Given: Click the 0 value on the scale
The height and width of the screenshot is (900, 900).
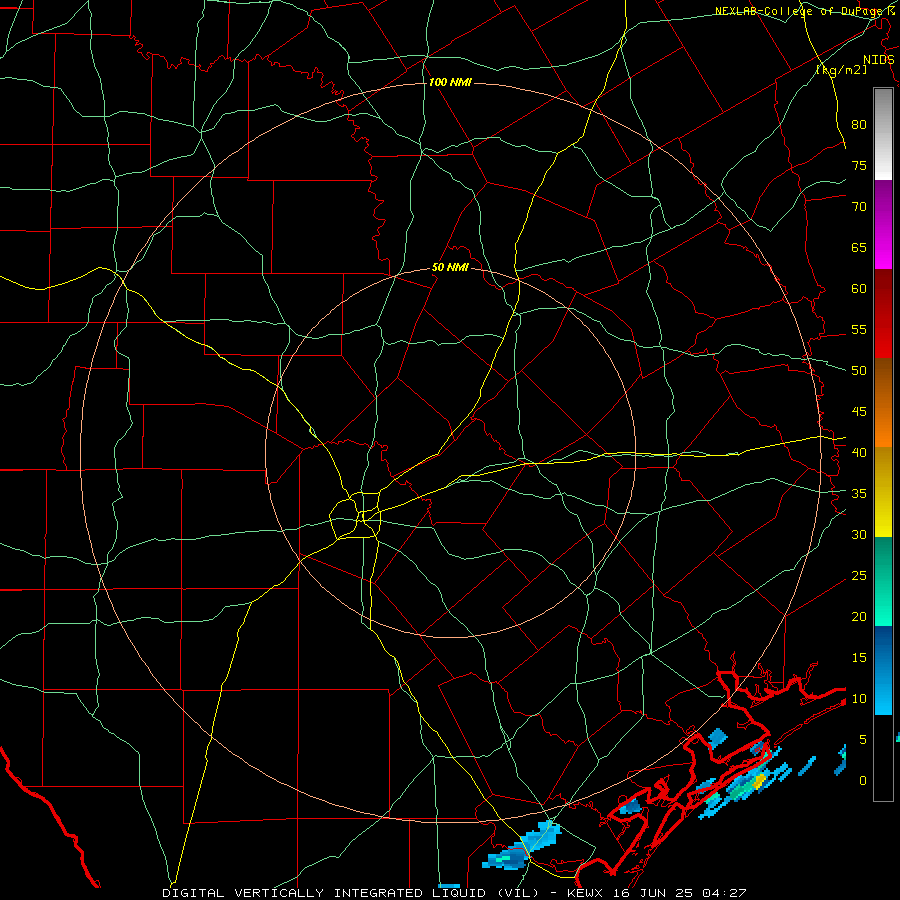Looking at the screenshot, I should point(863,781).
